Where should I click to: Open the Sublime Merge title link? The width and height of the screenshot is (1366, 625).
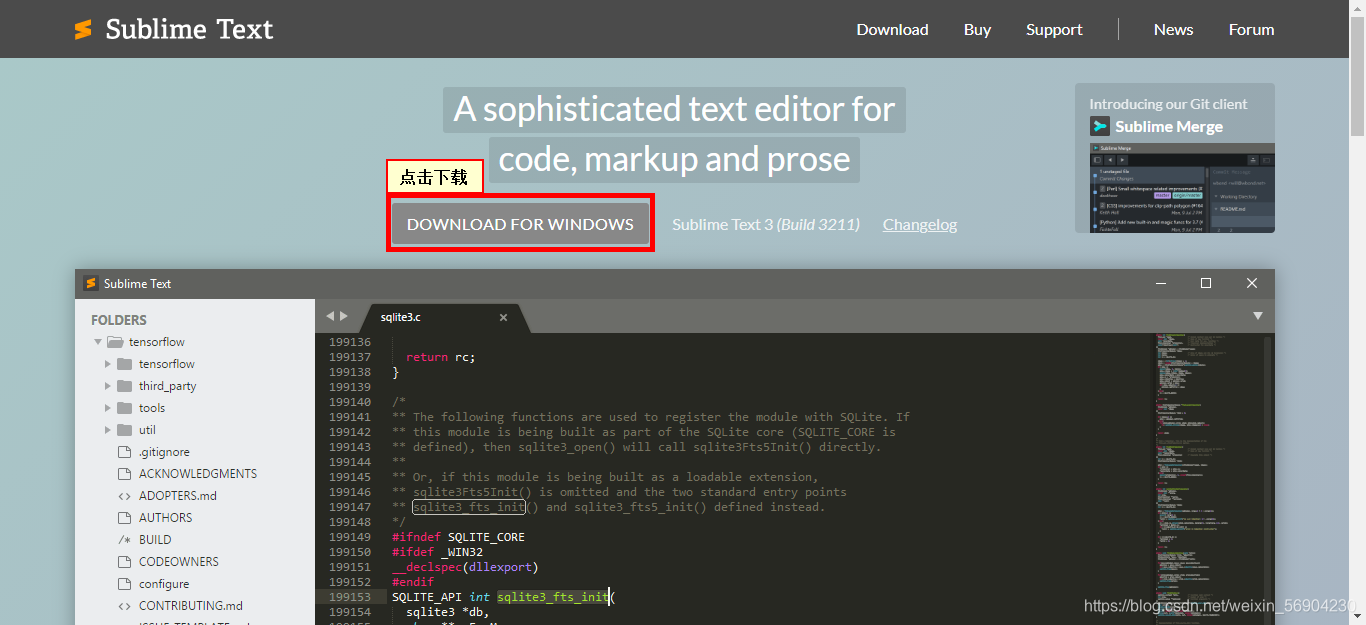tap(1169, 127)
